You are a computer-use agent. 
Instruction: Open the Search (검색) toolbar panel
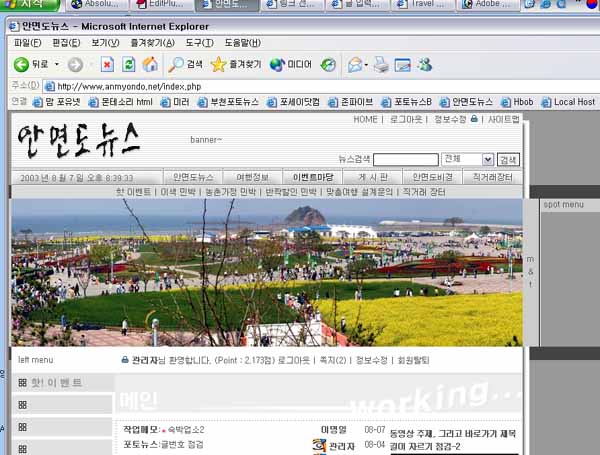click(185, 64)
